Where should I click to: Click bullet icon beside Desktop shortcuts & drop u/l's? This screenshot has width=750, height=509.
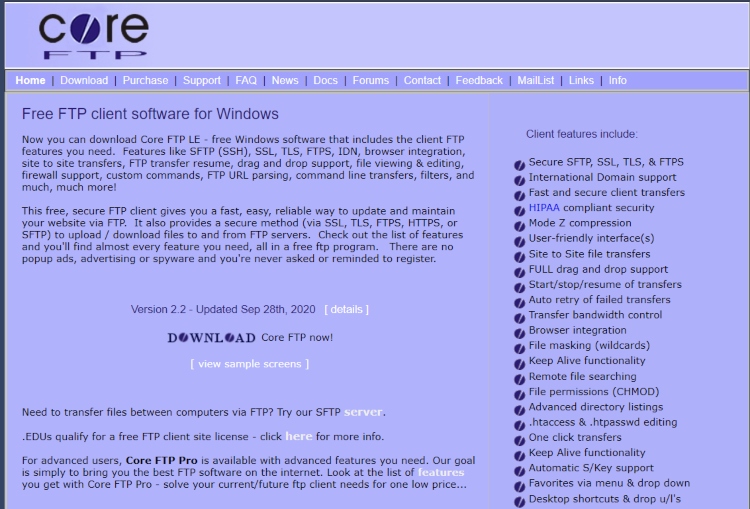519,502
